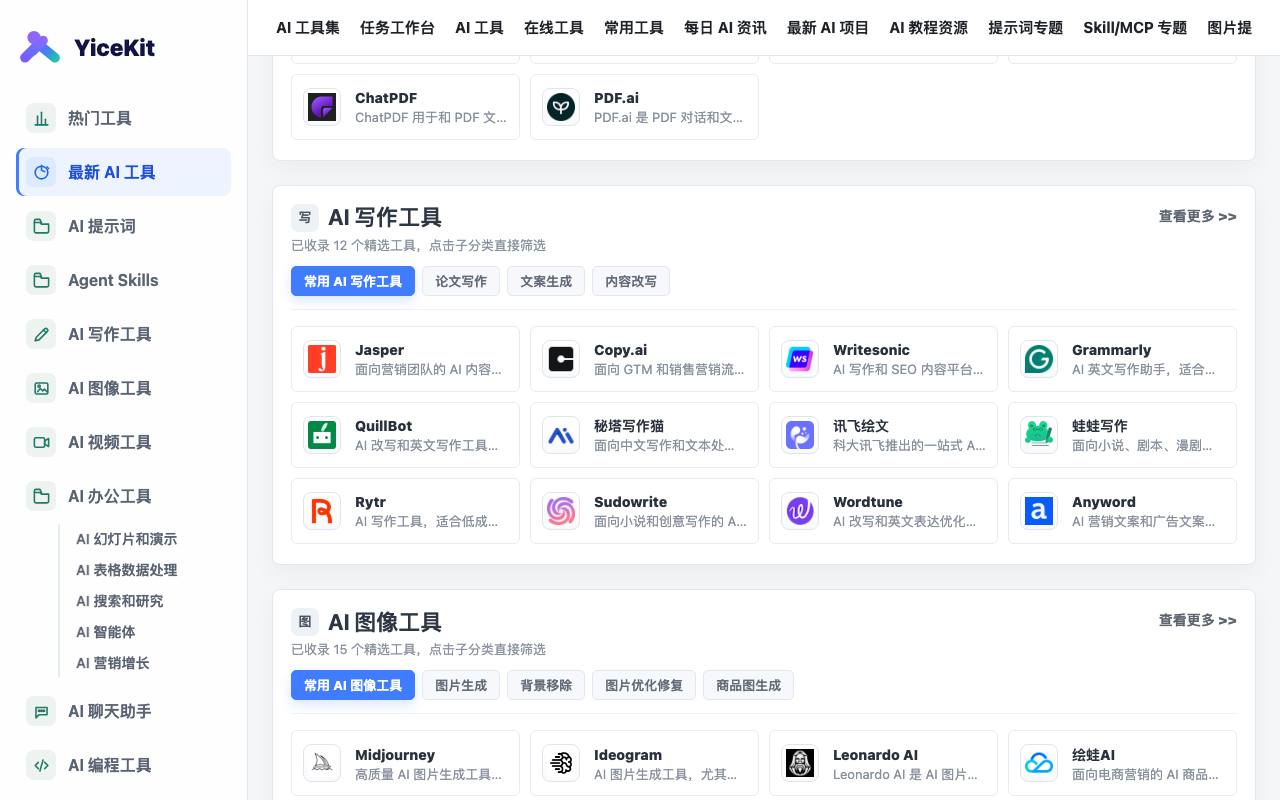
Task: Click 查看更多 in AI 图像工具 section
Action: (1197, 620)
